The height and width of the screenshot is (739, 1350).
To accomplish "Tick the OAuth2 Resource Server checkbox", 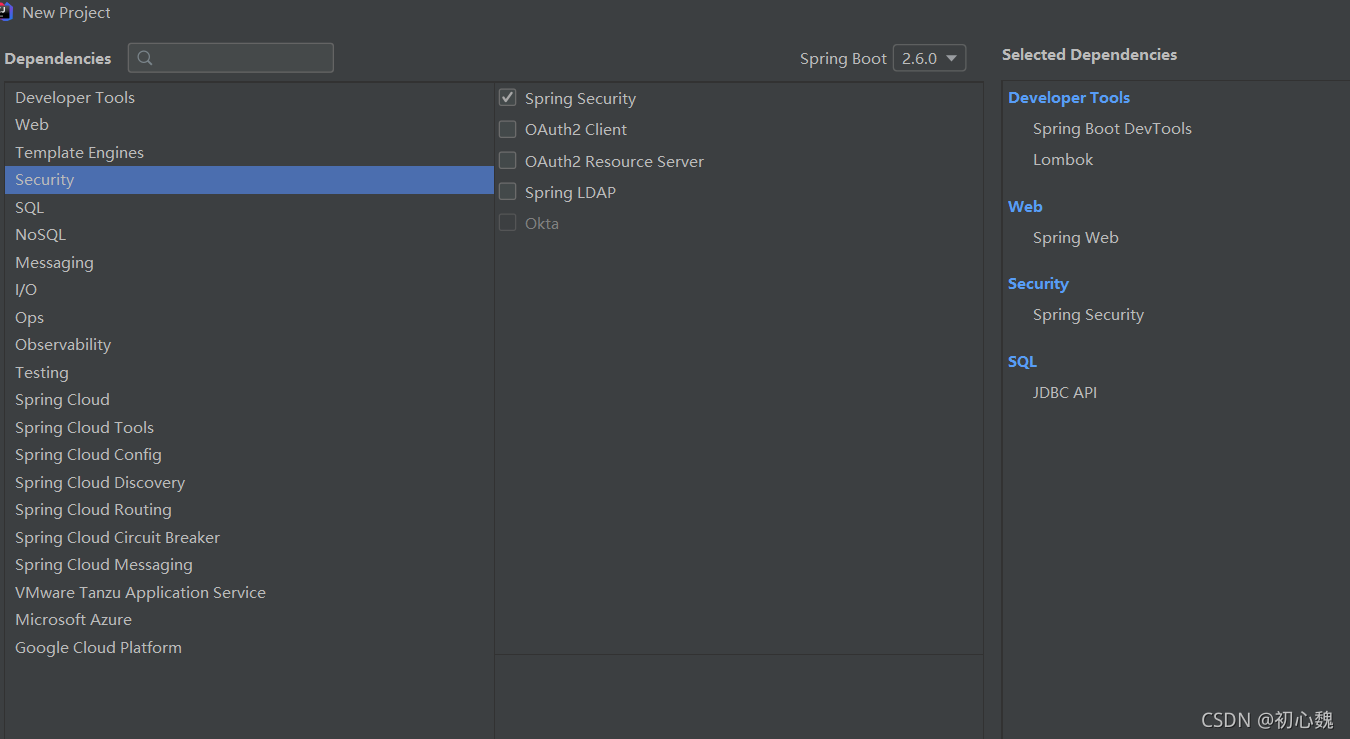I will click(508, 161).
